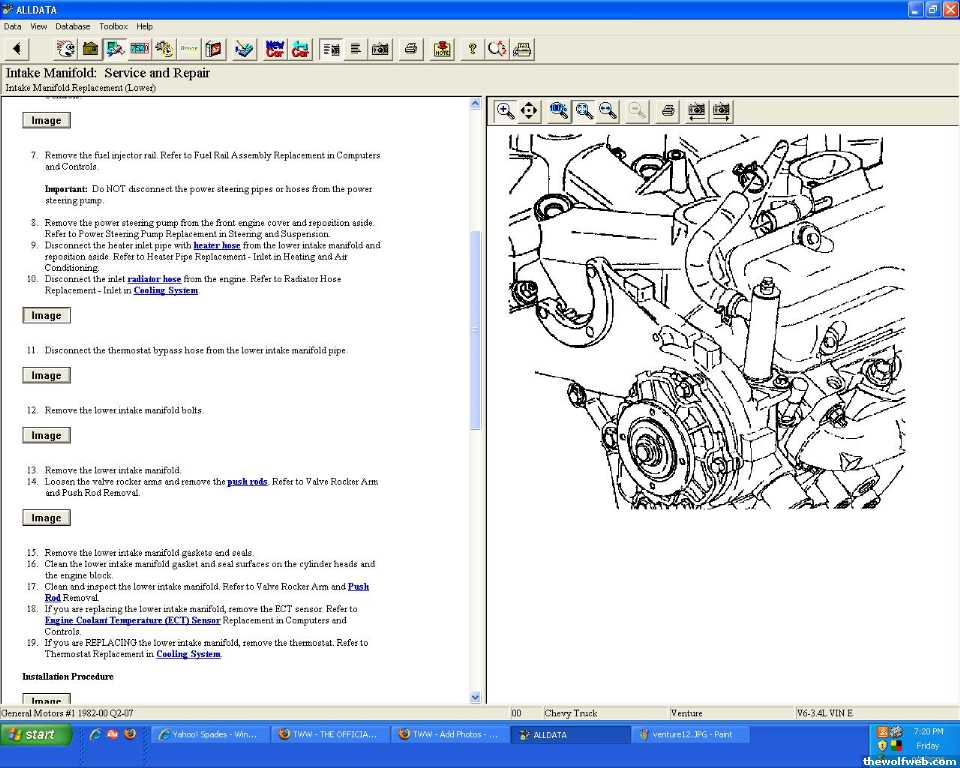
Task: Click the Image button below step 12
Action: [x=46, y=436]
